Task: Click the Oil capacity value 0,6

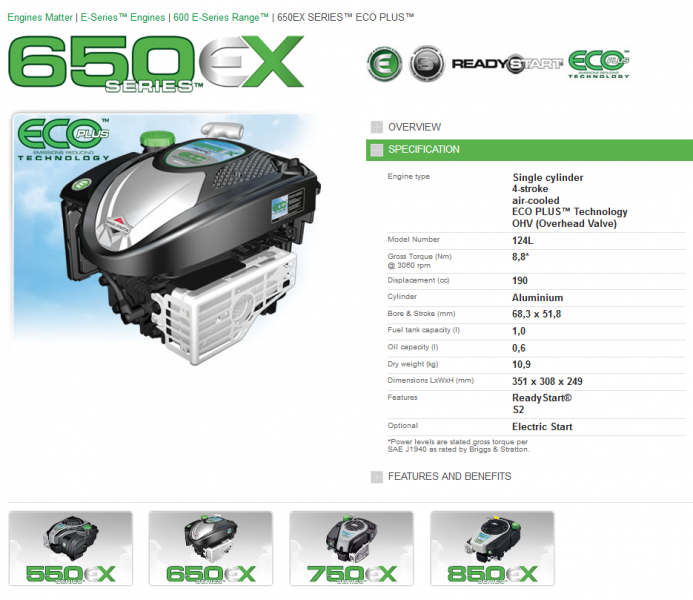Action: point(519,348)
